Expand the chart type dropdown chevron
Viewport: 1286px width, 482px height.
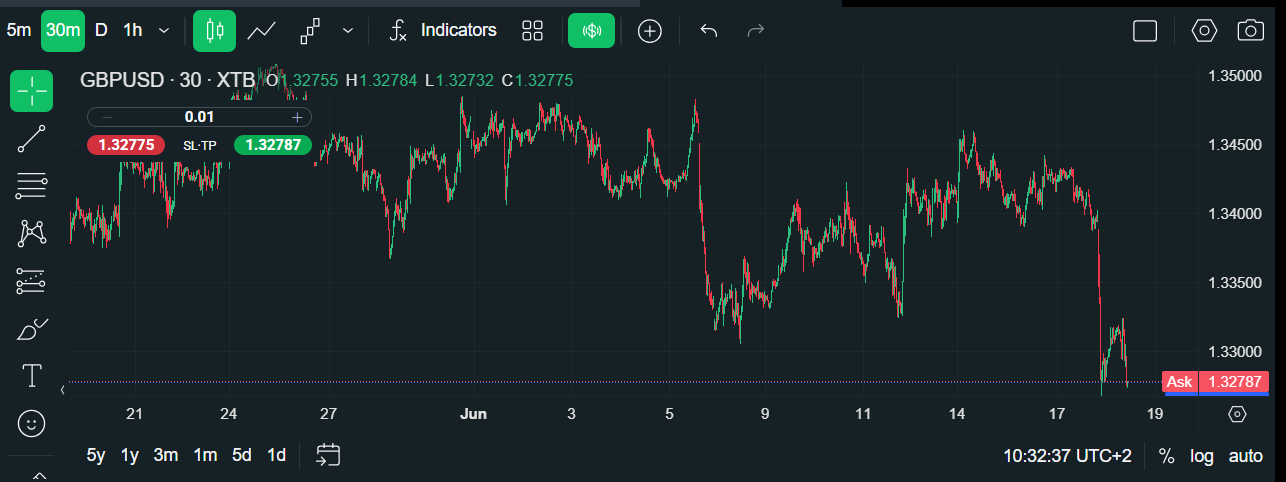[347, 30]
